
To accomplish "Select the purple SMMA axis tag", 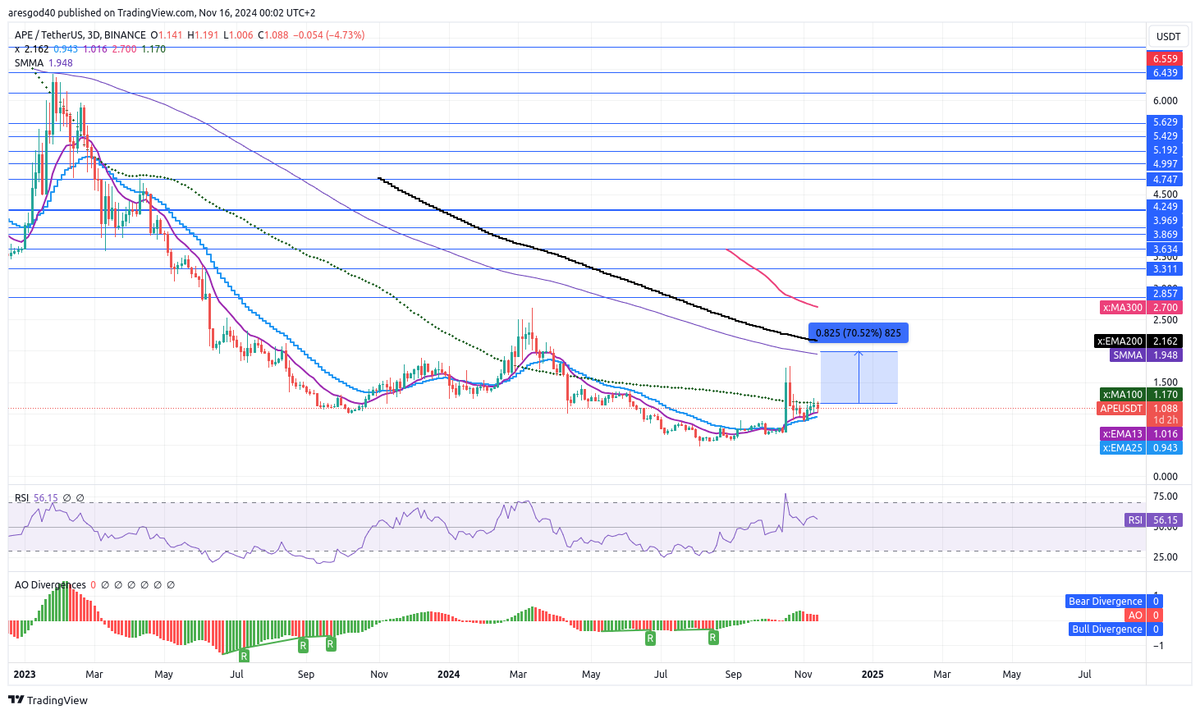I will pyautogui.click(x=1127, y=355).
